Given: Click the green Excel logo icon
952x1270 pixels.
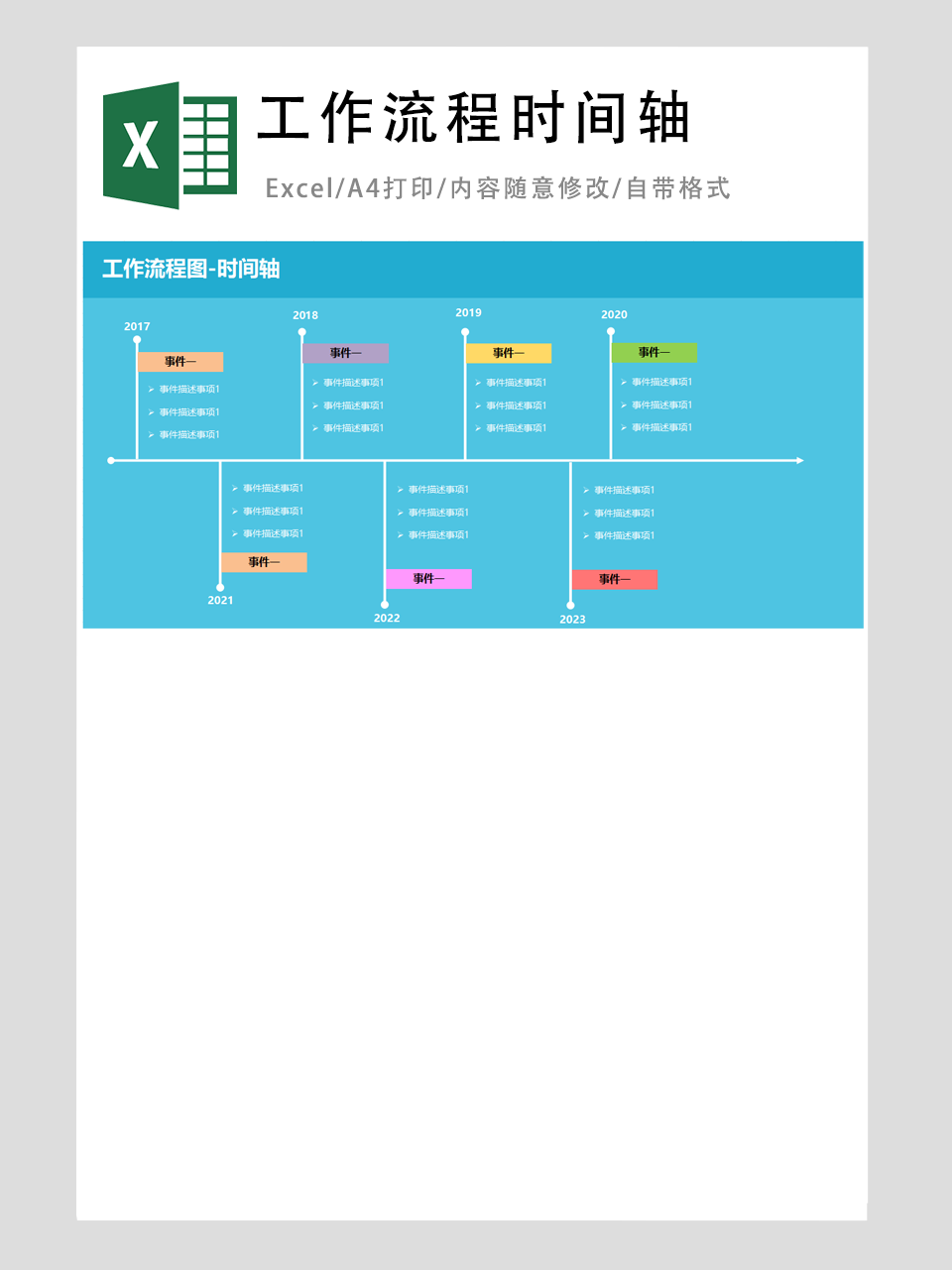Looking at the screenshot, I should coord(170,146).
